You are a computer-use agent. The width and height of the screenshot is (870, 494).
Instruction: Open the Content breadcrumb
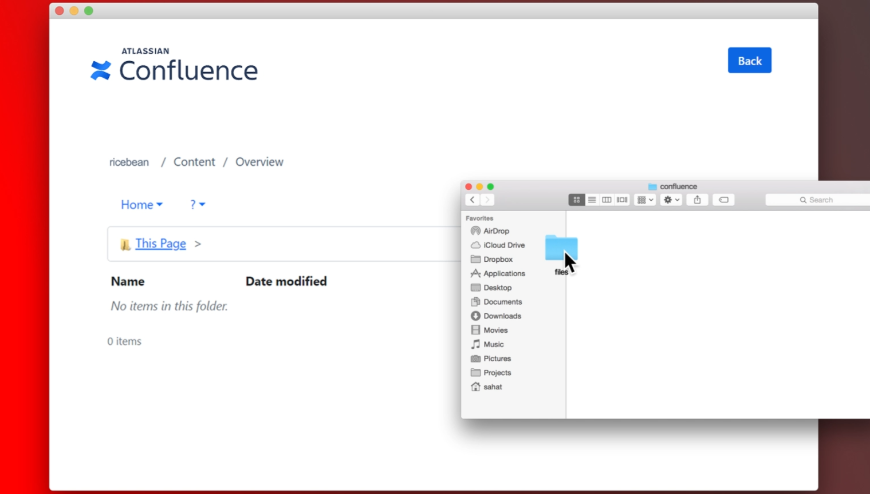point(194,162)
